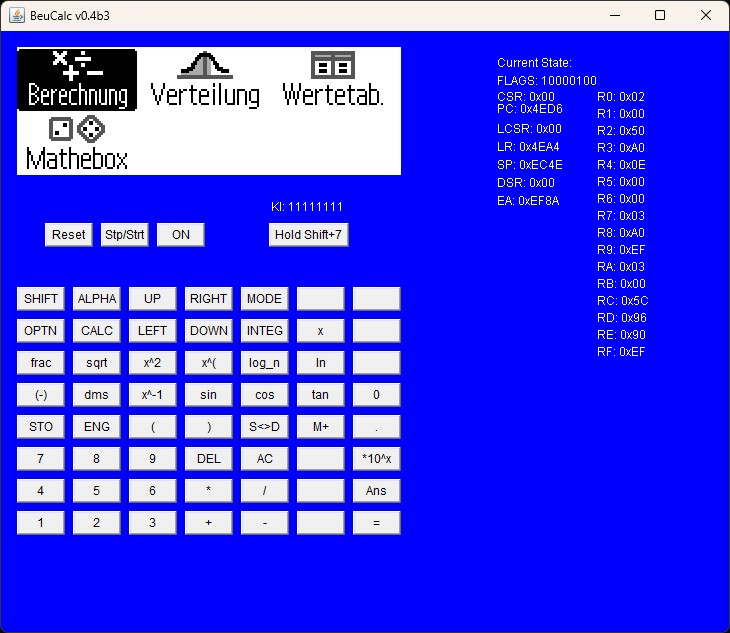
Task: Select the Verteilung distribution icon
Action: (205, 80)
